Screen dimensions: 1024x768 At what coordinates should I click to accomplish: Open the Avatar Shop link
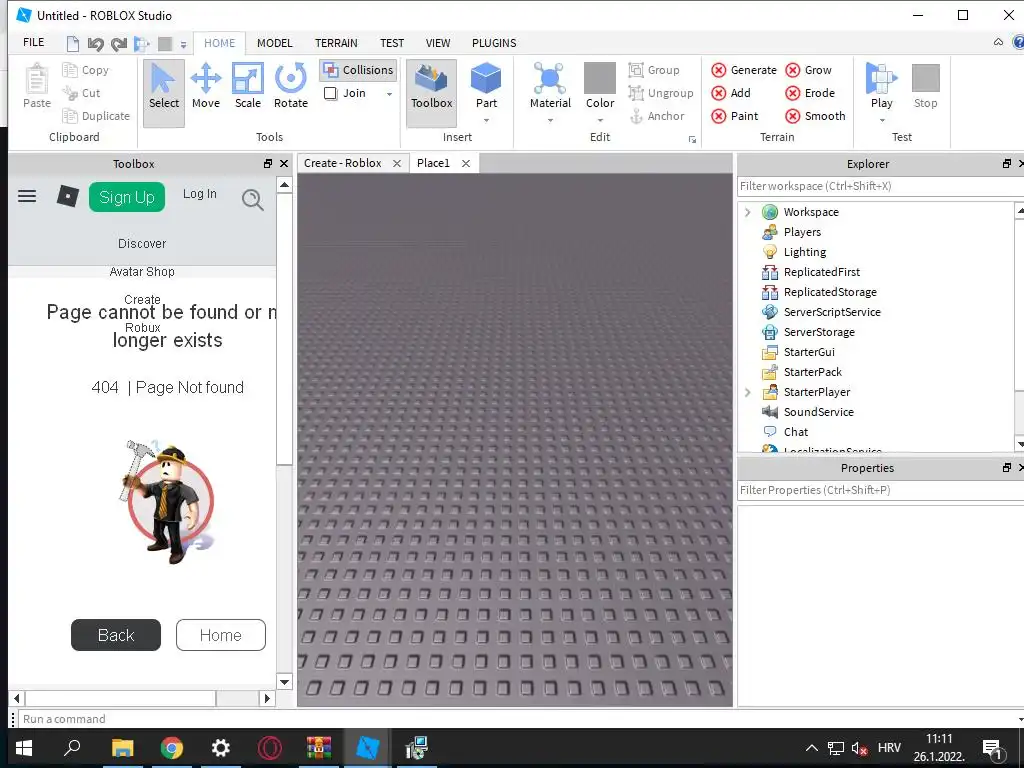coord(142,272)
